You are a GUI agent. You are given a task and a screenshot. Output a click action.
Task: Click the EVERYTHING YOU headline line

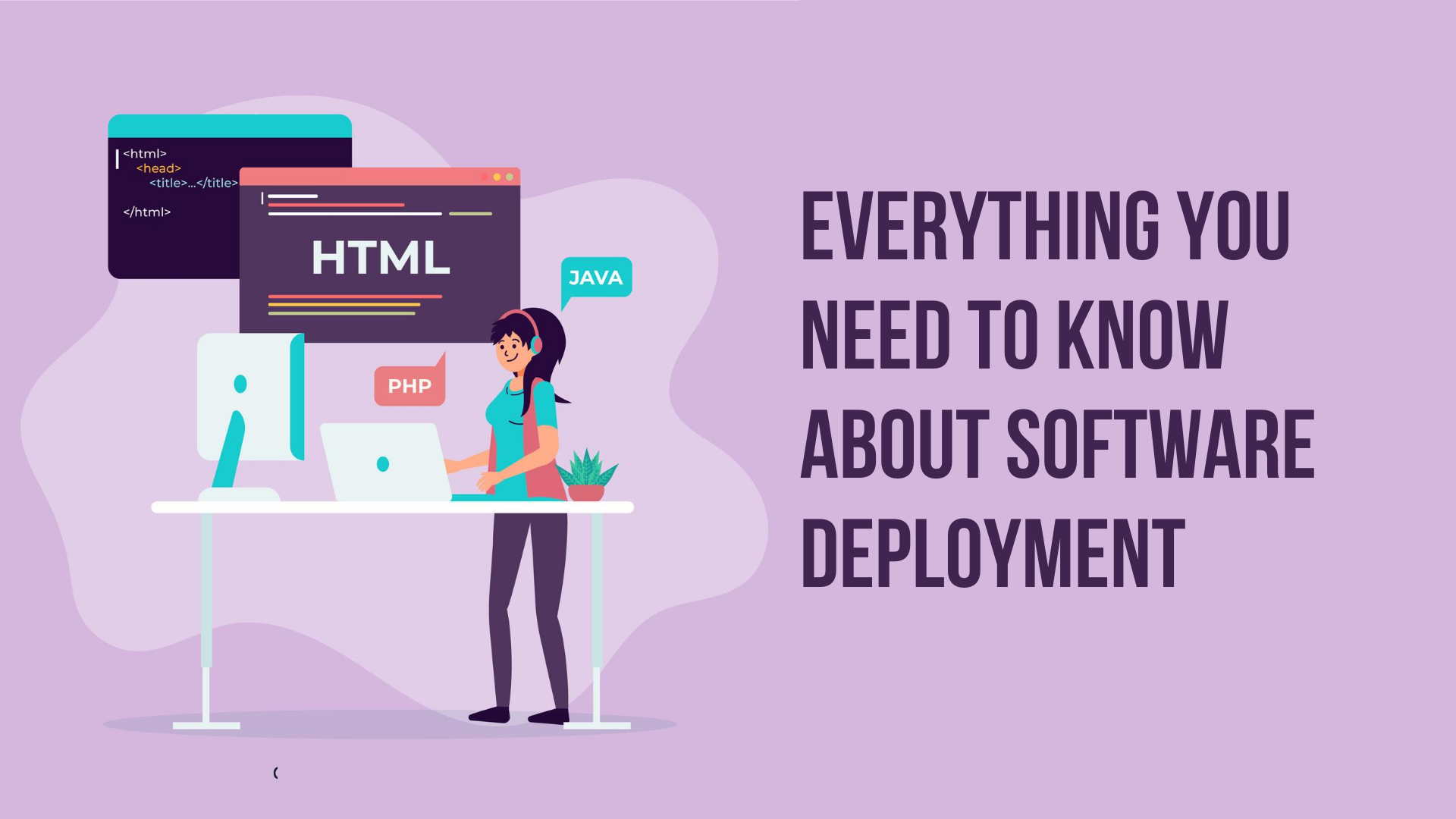[1045, 226]
